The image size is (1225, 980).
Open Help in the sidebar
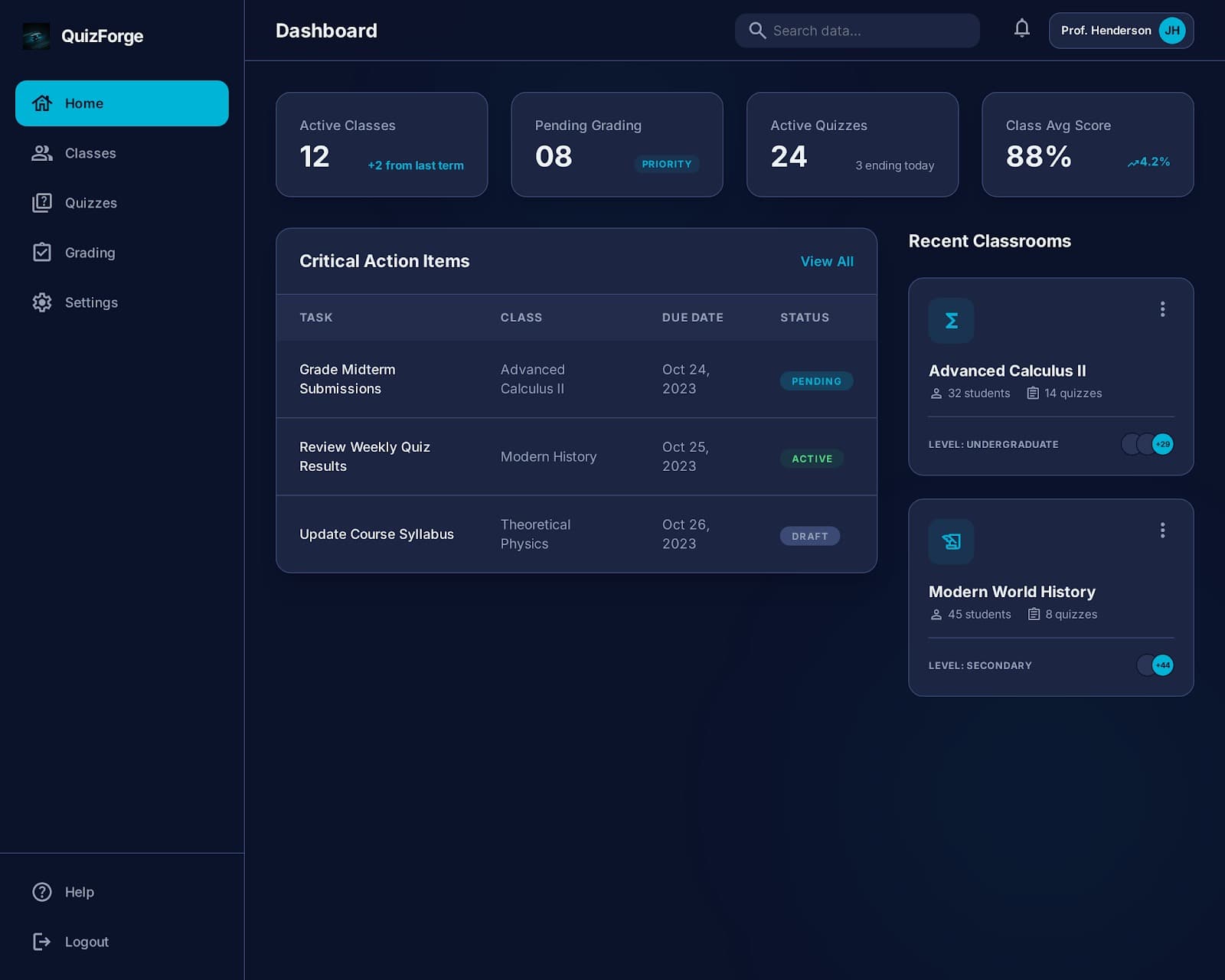(x=122, y=892)
